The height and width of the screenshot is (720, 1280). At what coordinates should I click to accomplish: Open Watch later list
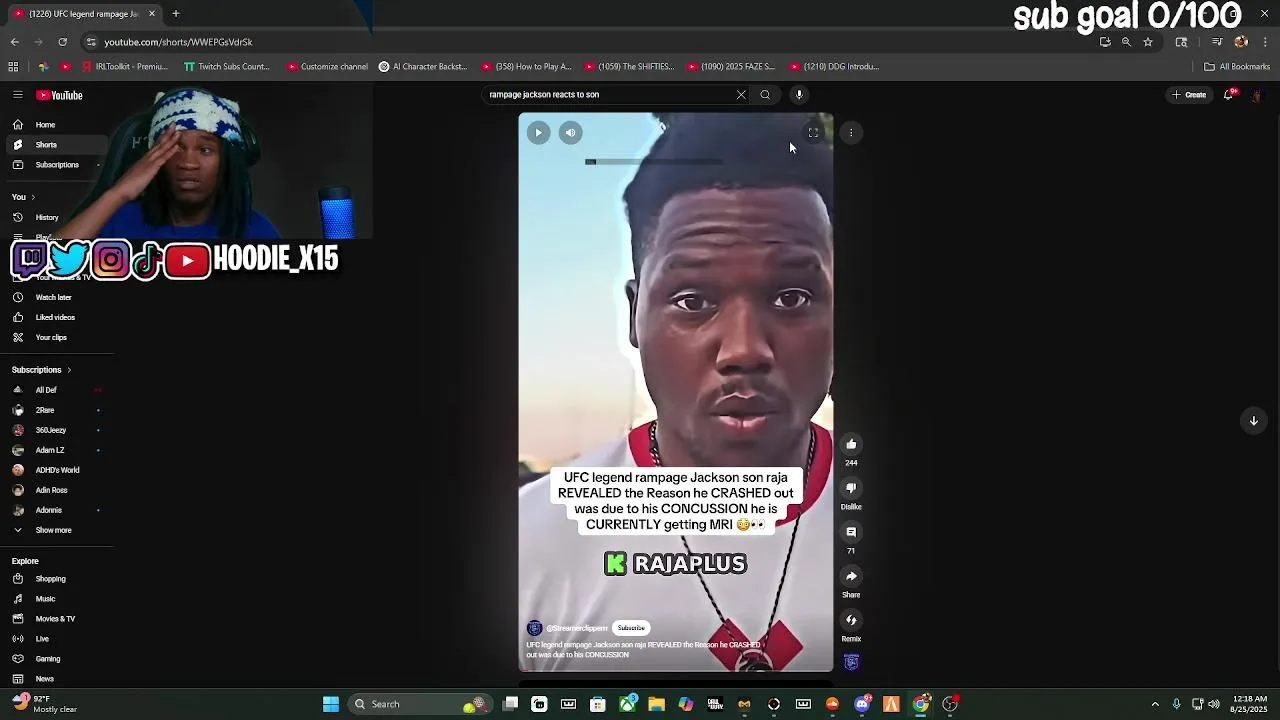coord(55,297)
